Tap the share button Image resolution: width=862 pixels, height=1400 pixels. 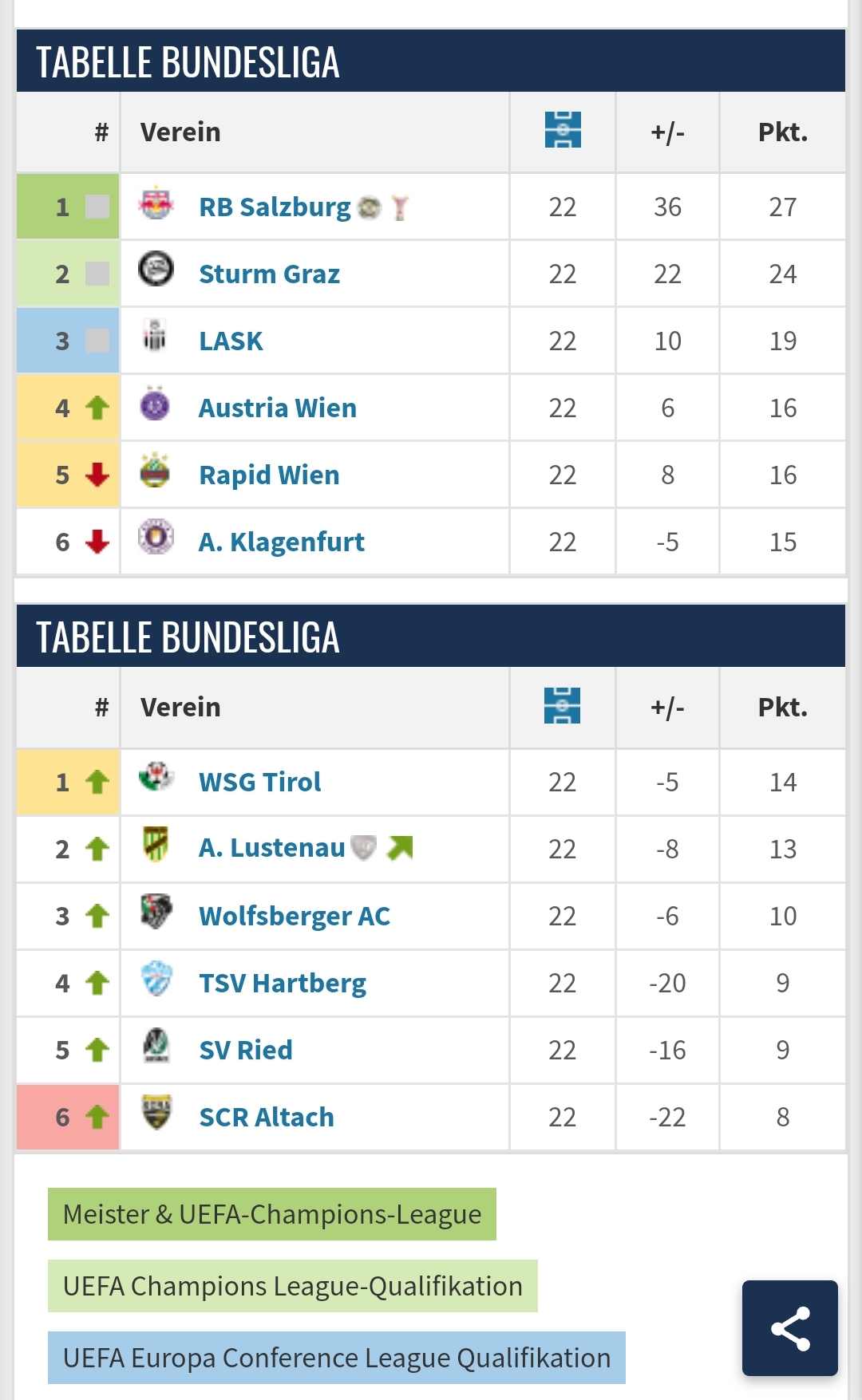789,1327
